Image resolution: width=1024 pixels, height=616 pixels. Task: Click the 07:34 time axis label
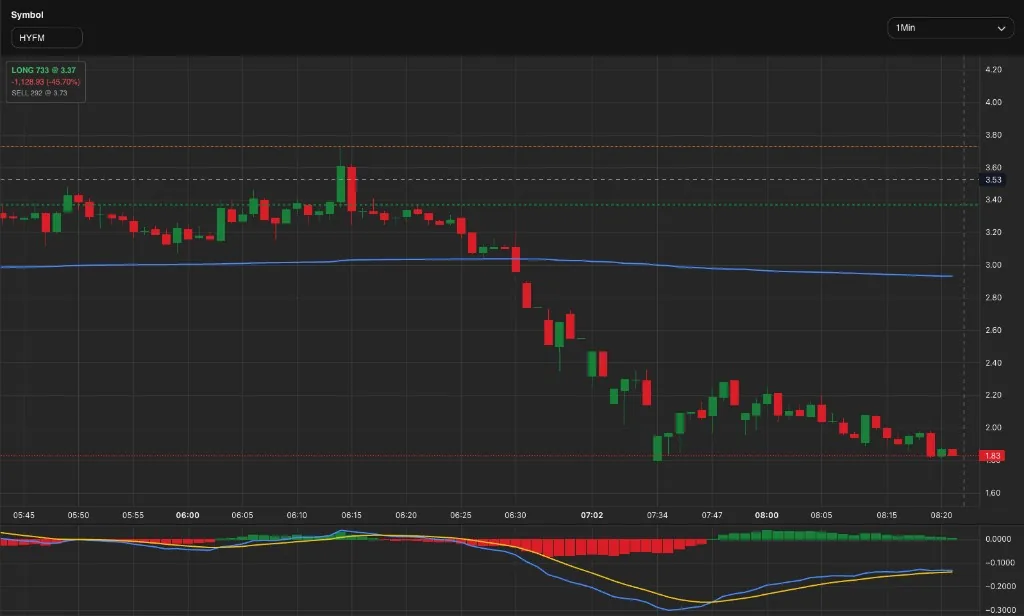[x=657, y=515]
